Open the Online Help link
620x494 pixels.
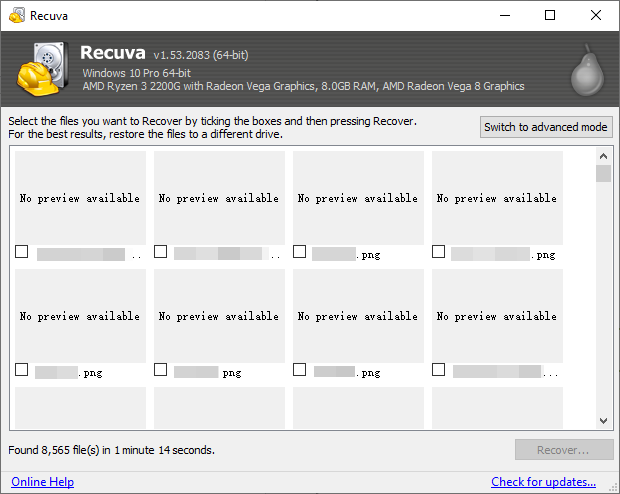[43, 482]
